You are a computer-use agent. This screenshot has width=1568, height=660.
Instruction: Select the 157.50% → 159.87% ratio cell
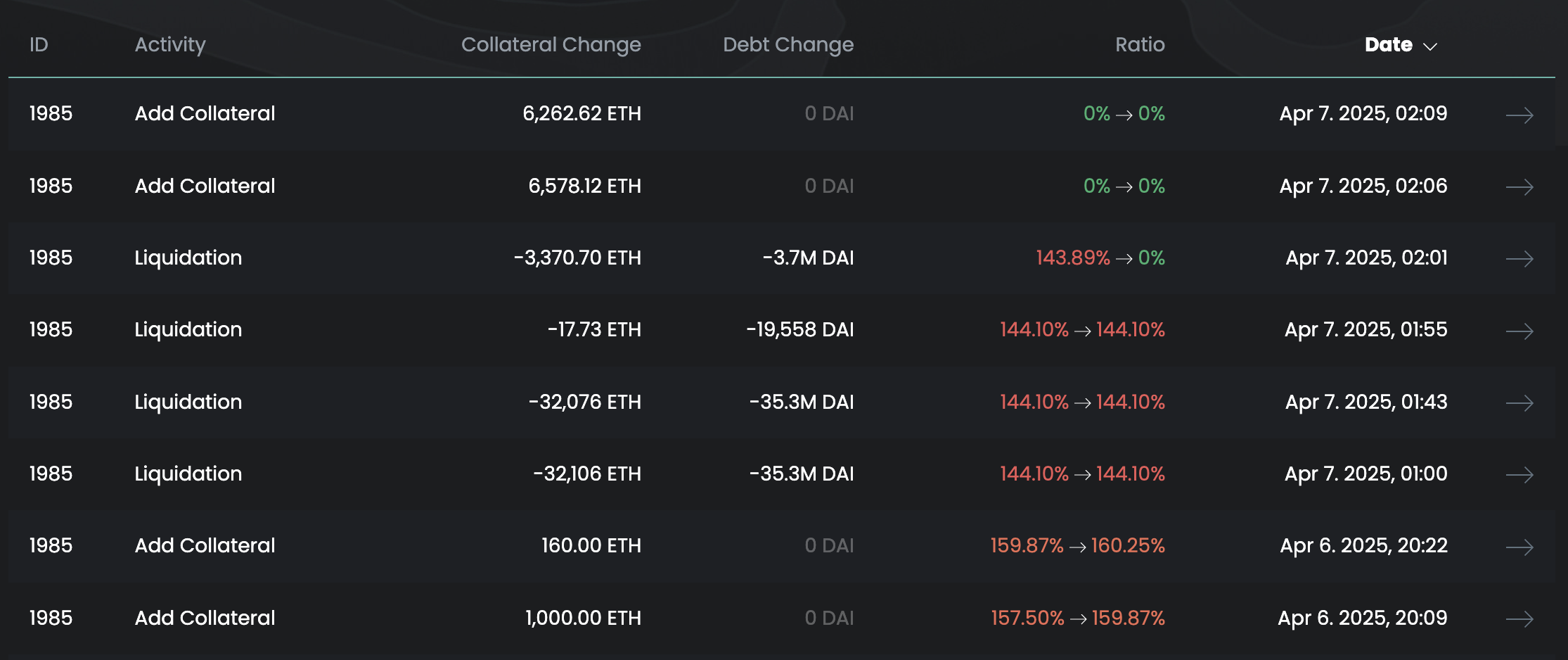click(1077, 618)
